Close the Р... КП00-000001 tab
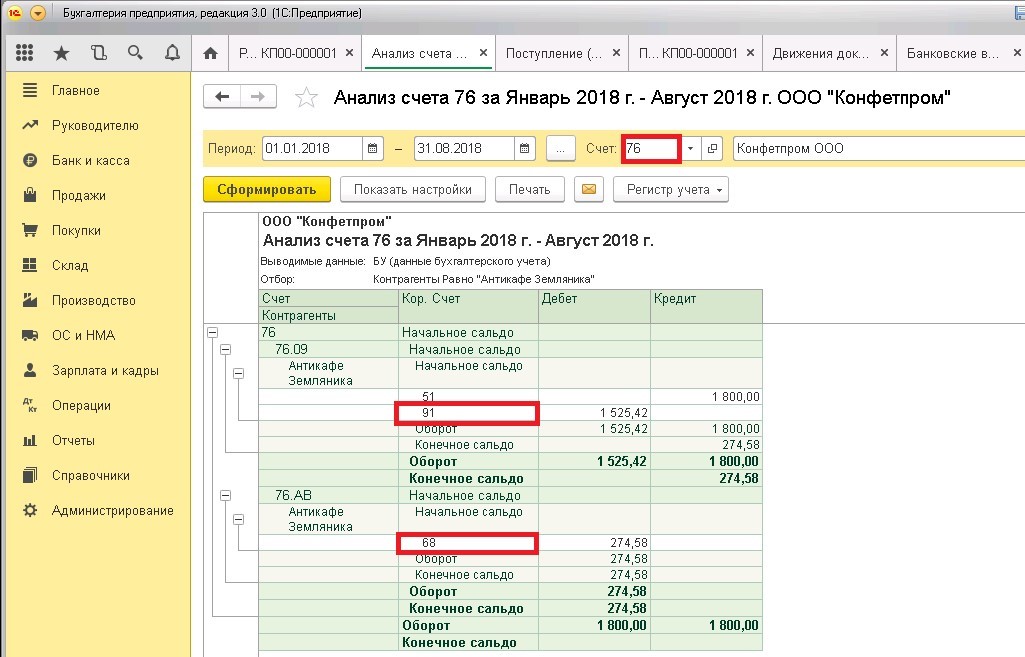1025x657 pixels. point(350,53)
